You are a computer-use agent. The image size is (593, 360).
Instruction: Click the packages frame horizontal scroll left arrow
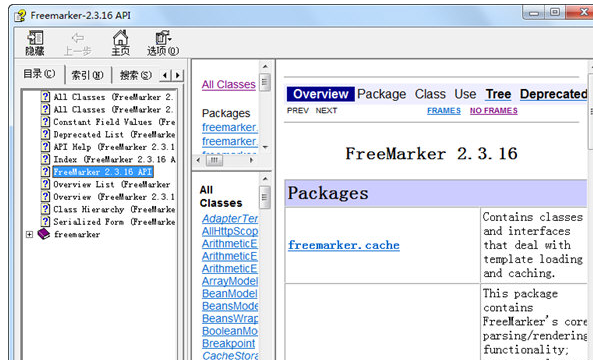click(199, 160)
